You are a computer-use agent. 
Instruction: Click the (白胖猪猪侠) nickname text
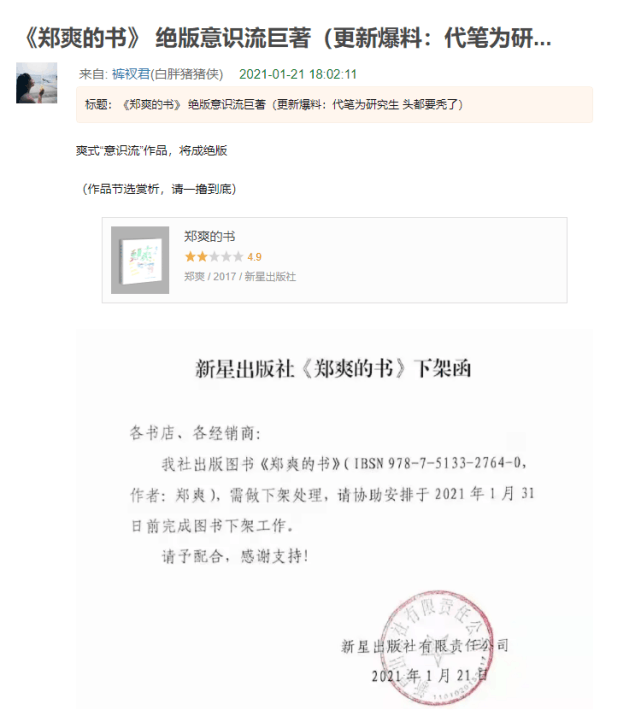(x=187, y=74)
